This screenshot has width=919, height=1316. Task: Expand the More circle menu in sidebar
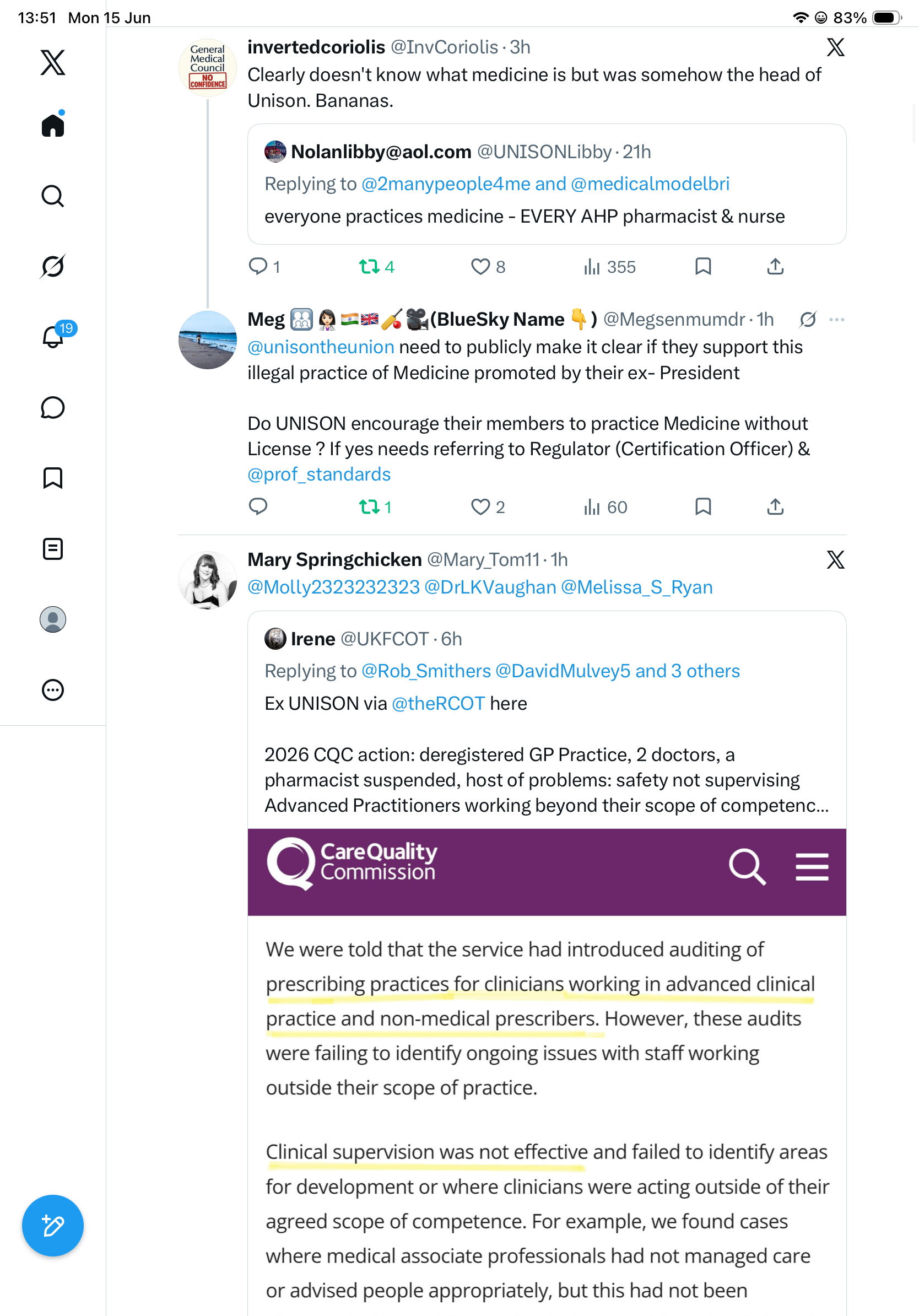point(53,689)
